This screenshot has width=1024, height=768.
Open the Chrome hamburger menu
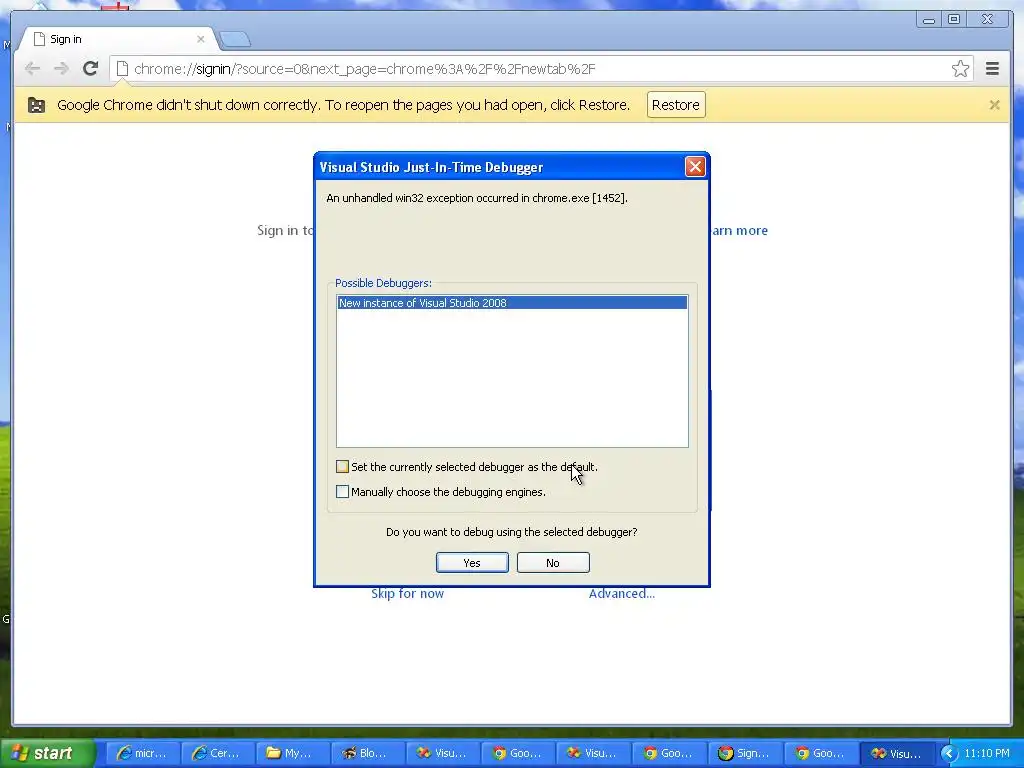(992, 69)
